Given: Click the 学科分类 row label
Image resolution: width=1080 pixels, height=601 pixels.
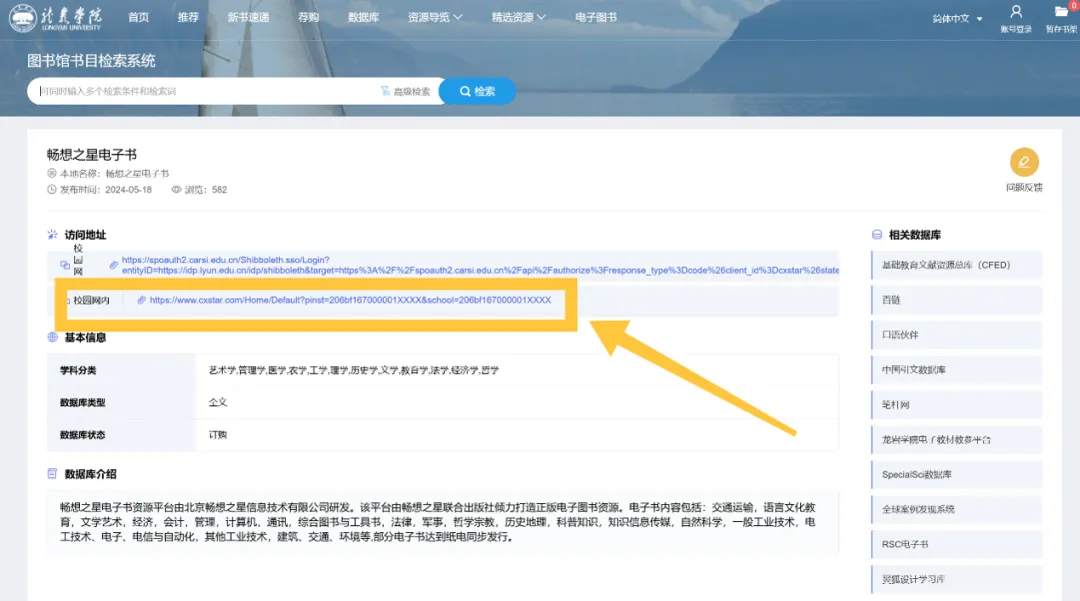Looking at the screenshot, I should (78, 370).
